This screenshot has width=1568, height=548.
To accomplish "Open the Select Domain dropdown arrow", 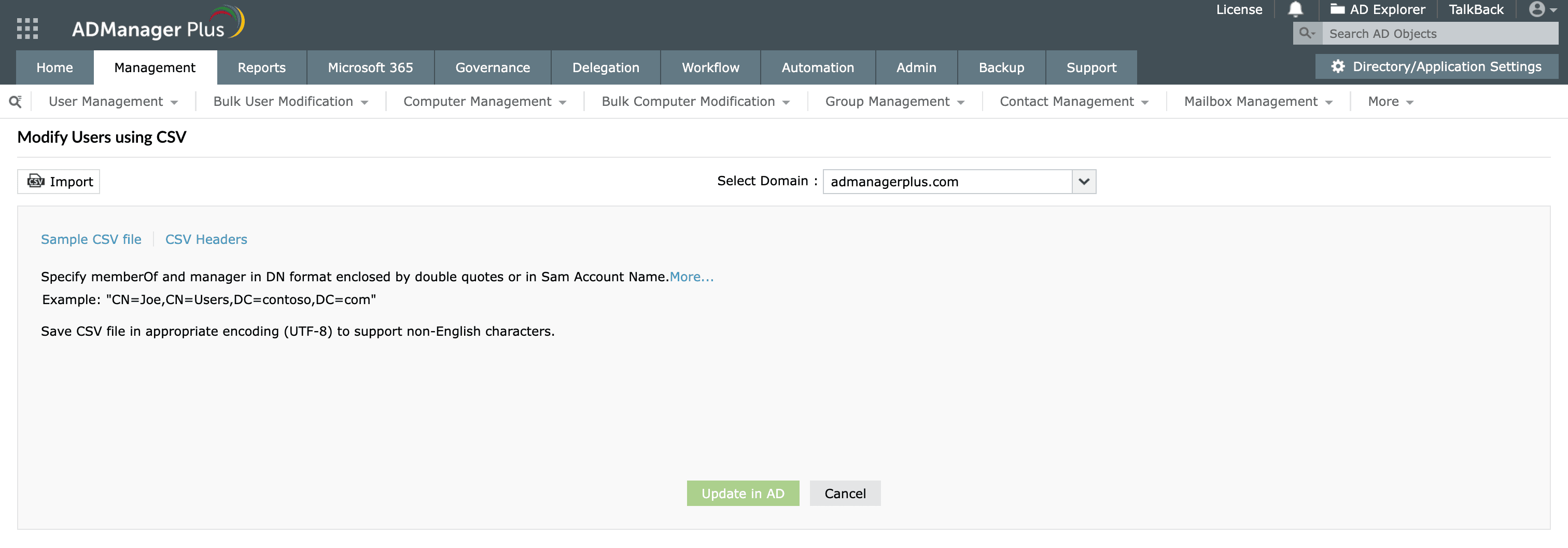I will 1084,182.
